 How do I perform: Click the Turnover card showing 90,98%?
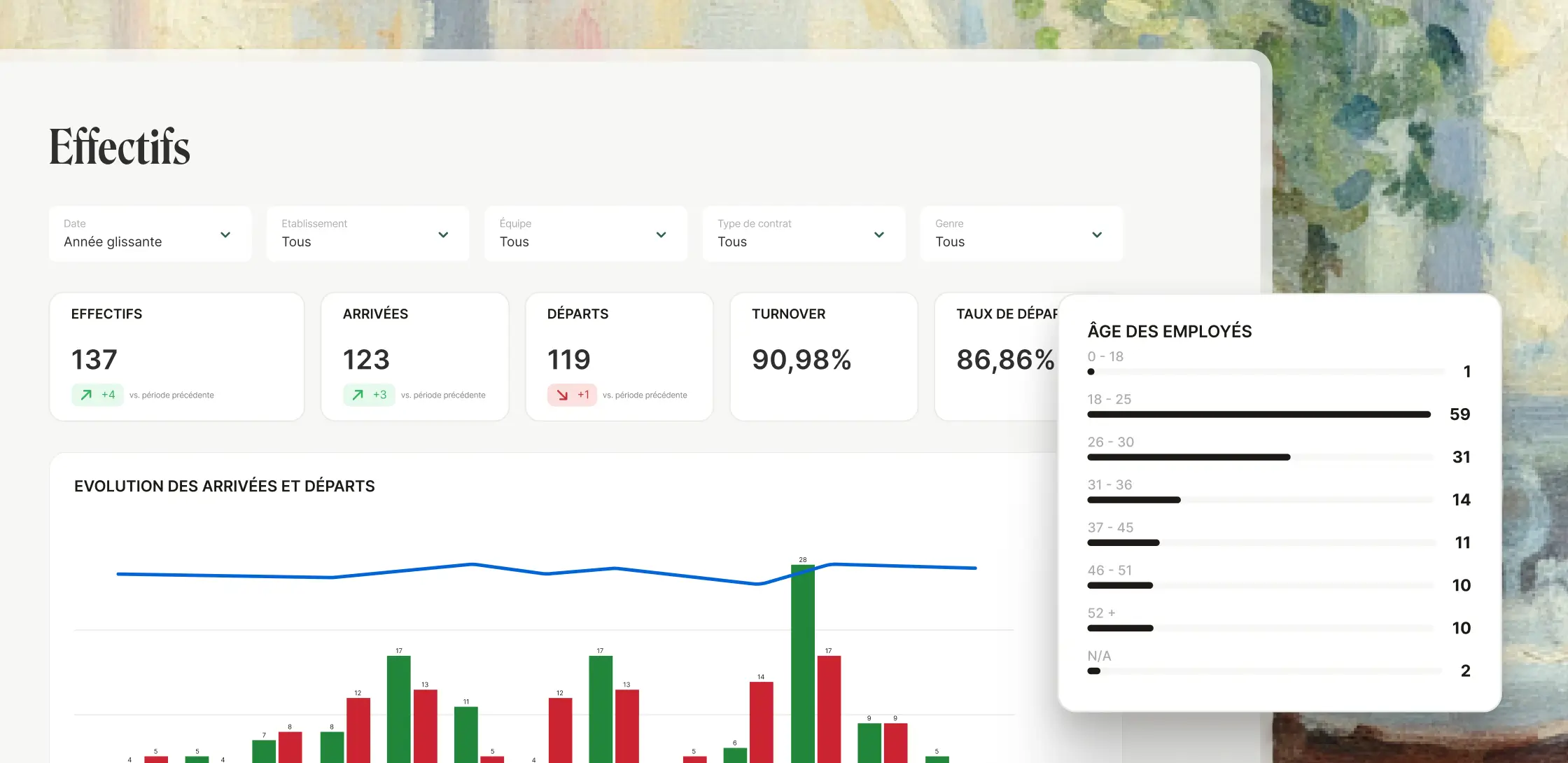[x=823, y=357]
